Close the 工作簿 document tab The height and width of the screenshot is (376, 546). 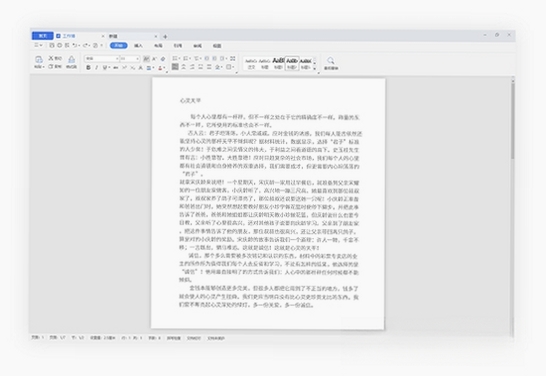coord(103,36)
